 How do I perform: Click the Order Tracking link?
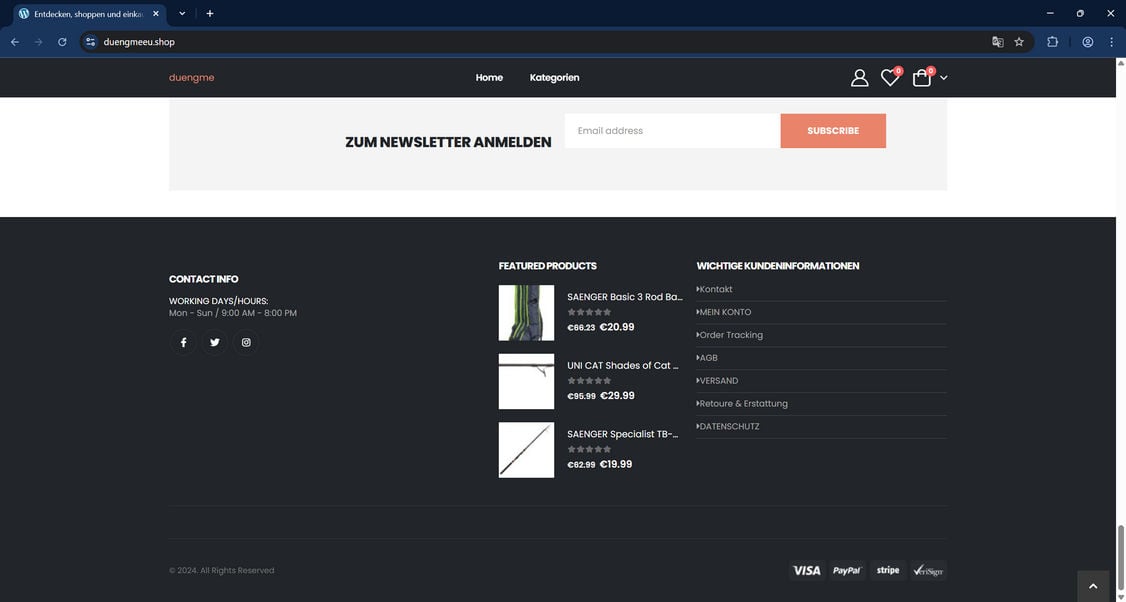pos(729,334)
